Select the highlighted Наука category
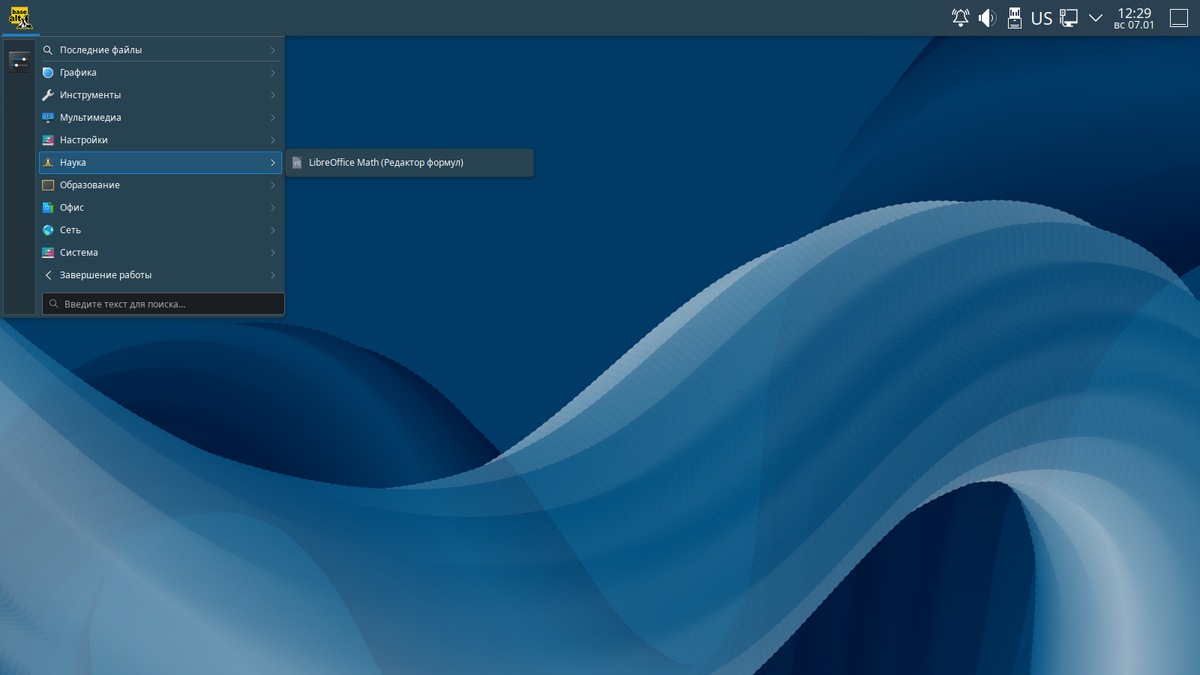This screenshot has width=1200, height=675. tap(160, 162)
